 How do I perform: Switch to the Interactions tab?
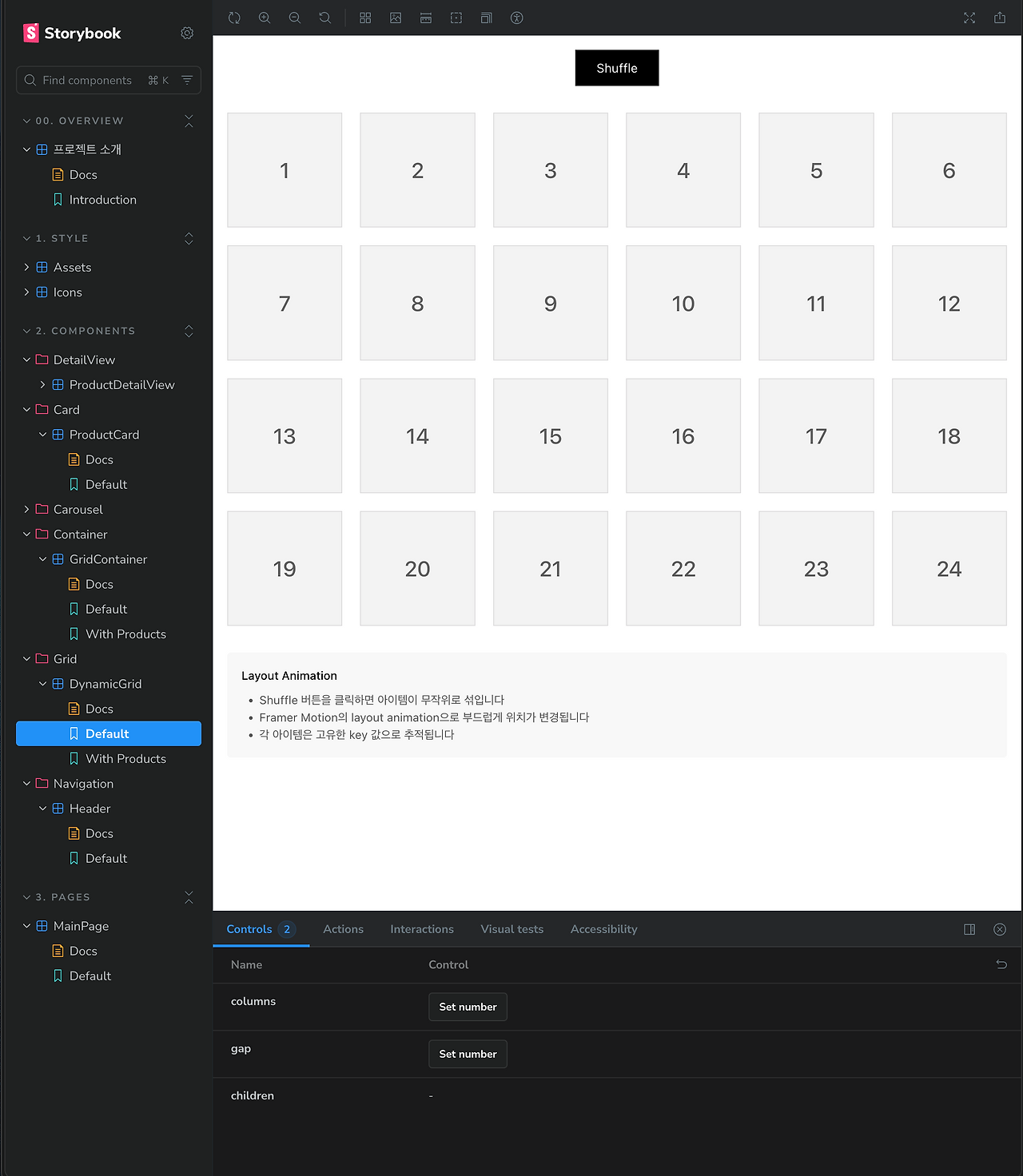click(x=422, y=929)
